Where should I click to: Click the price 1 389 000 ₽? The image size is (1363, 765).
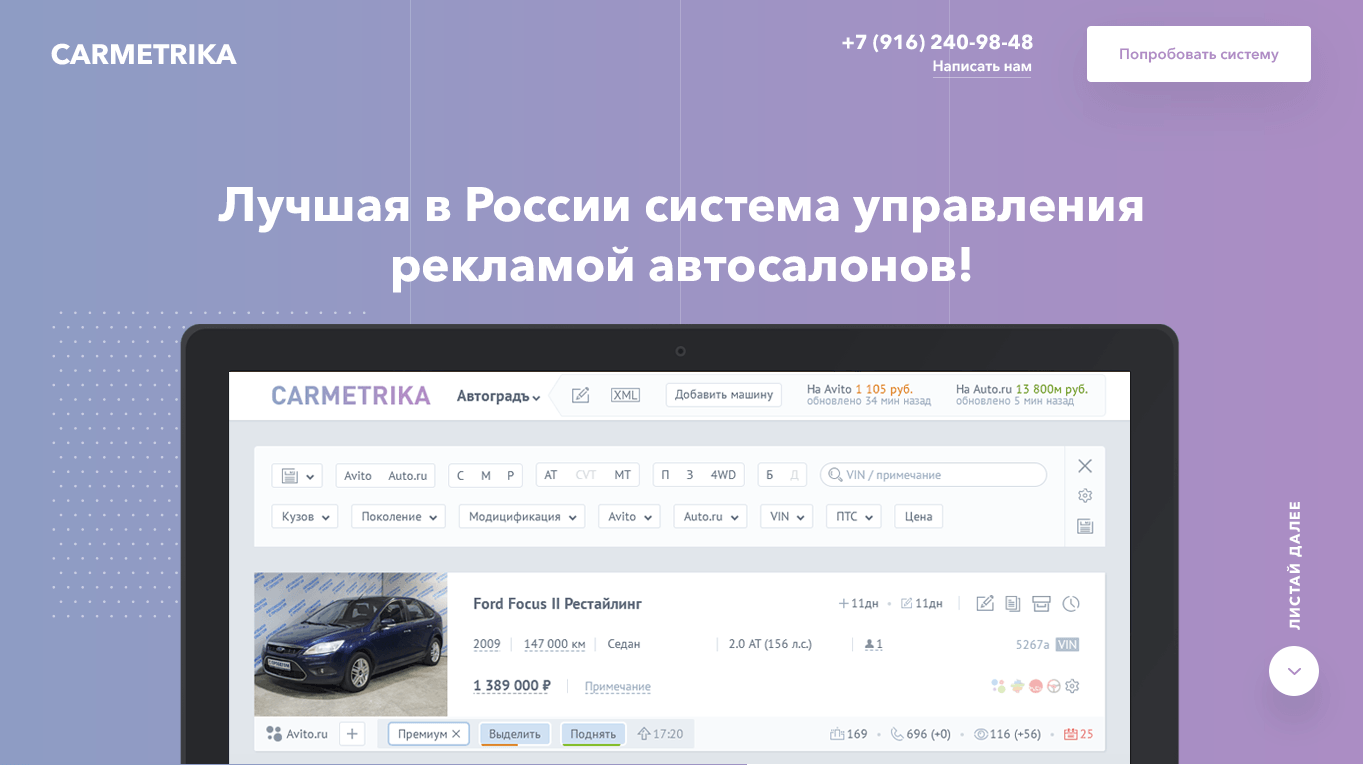tap(512, 686)
